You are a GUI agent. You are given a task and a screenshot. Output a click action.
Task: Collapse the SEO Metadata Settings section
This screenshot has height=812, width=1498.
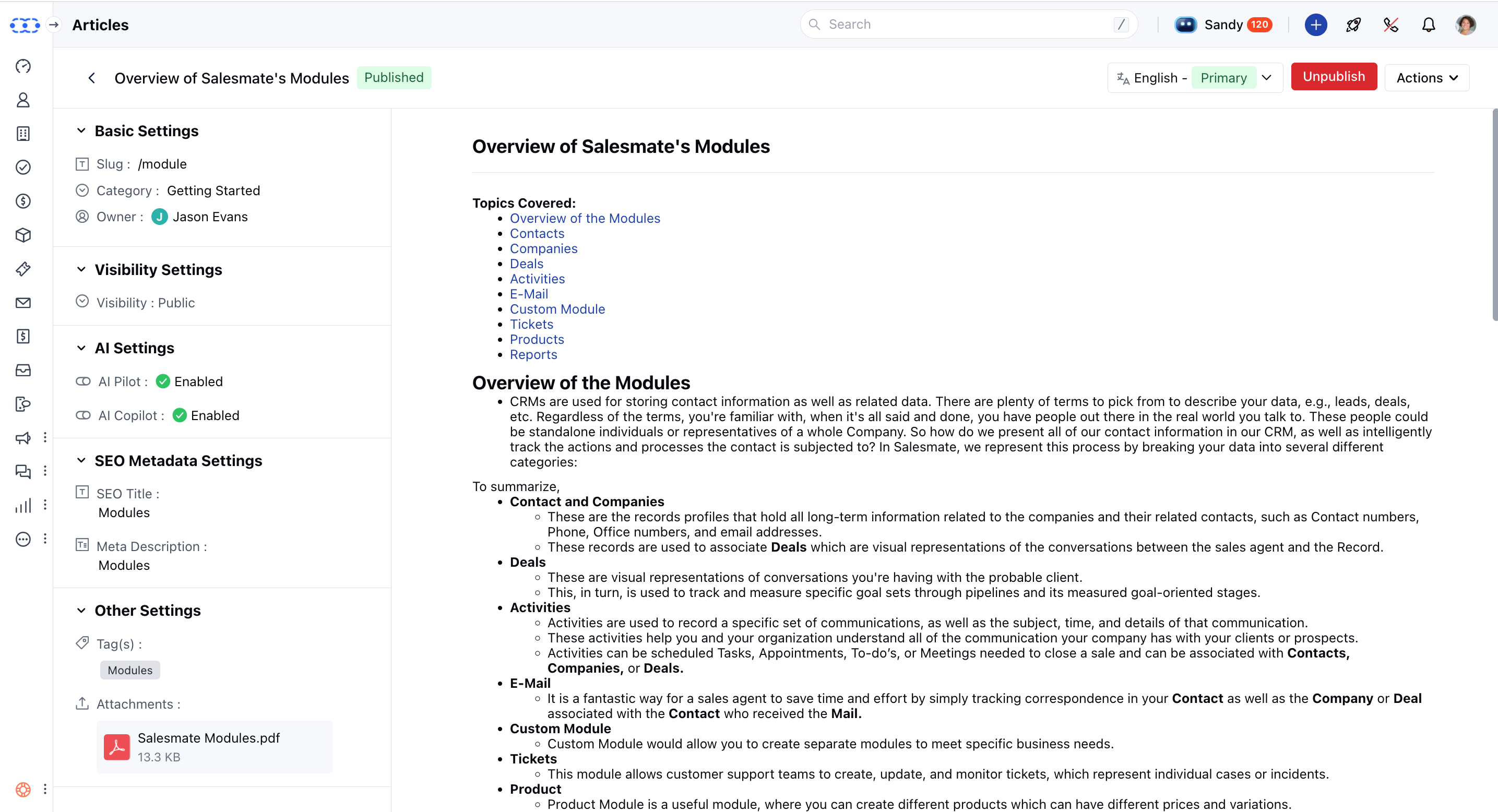81,460
